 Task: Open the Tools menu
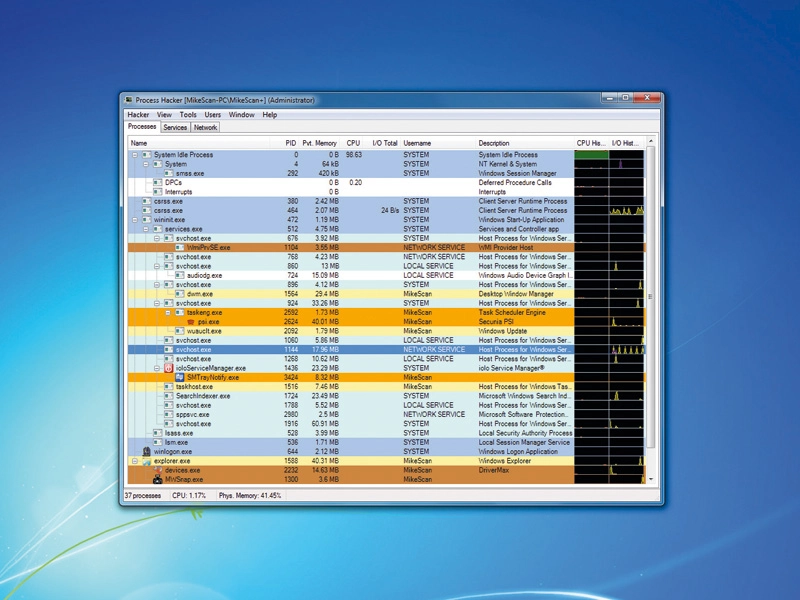tap(188, 115)
